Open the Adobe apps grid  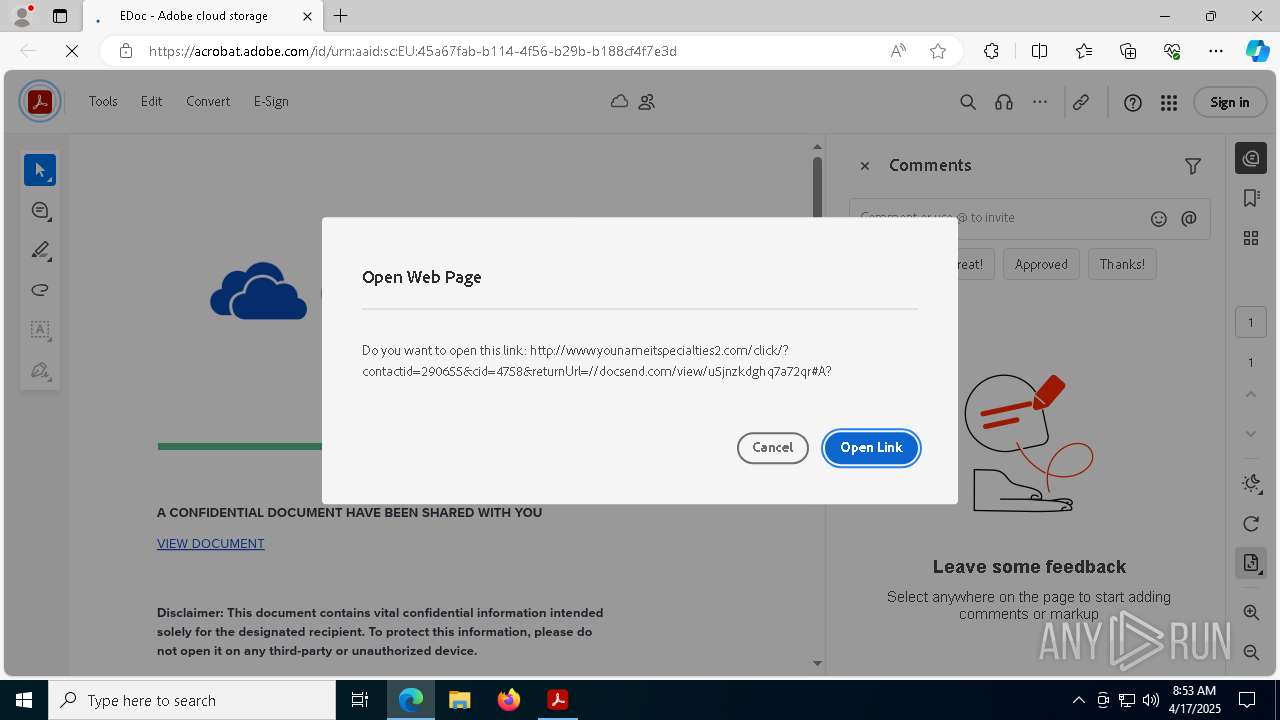(x=1168, y=102)
